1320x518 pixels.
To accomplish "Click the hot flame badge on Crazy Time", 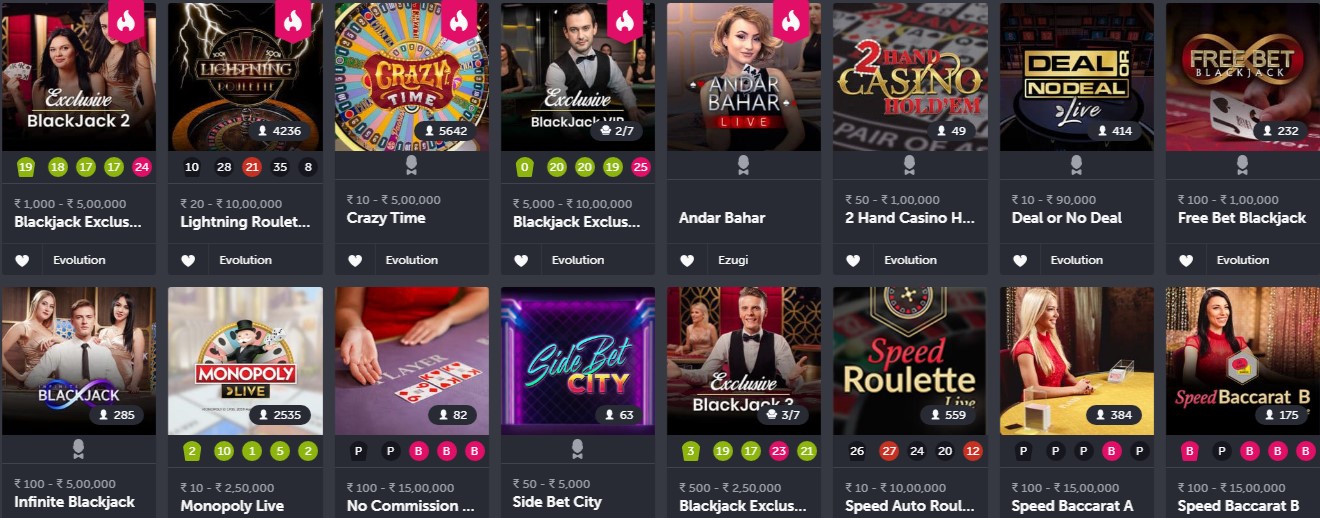I will 459,20.
